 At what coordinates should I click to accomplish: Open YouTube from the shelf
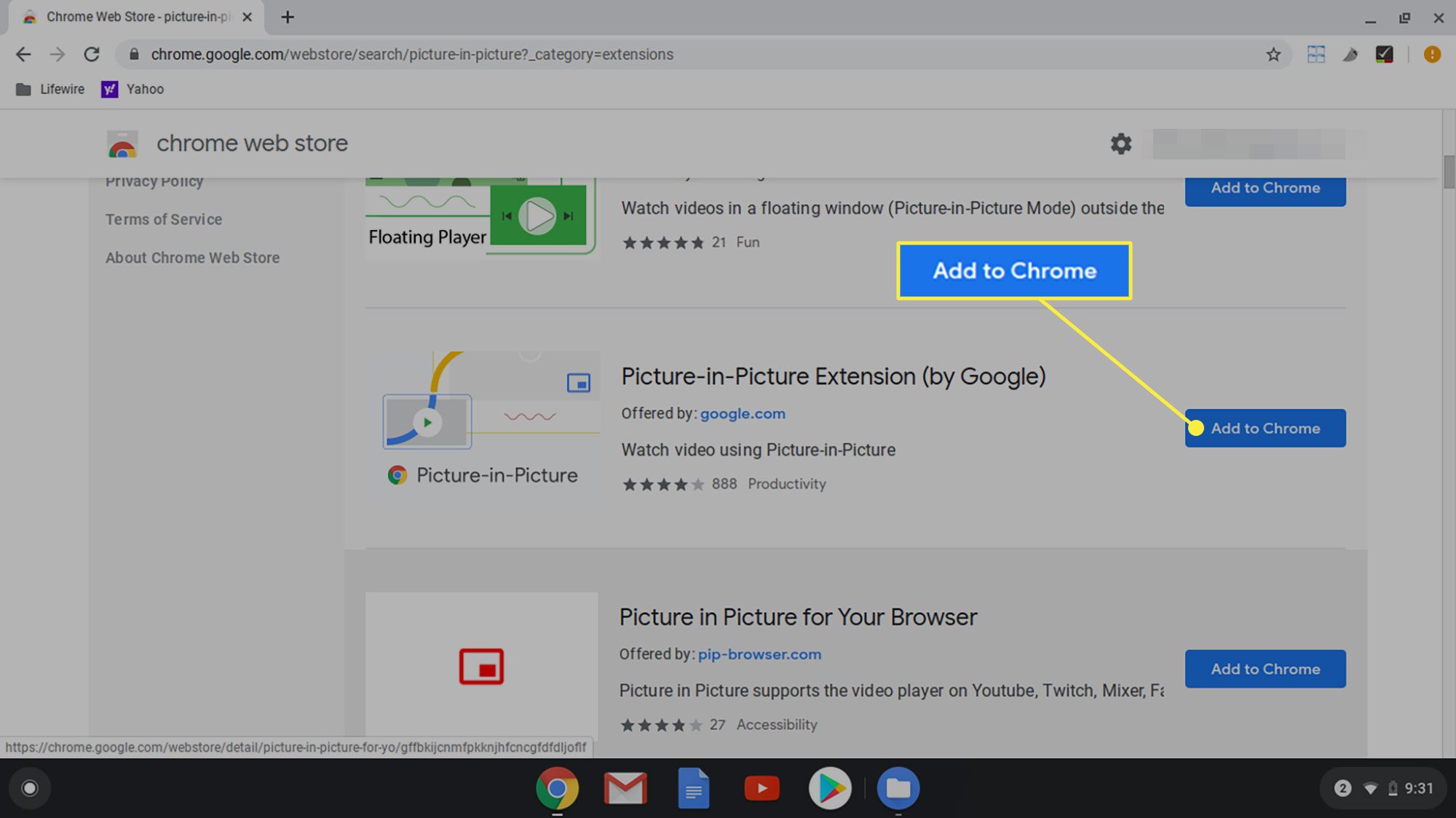pos(761,788)
